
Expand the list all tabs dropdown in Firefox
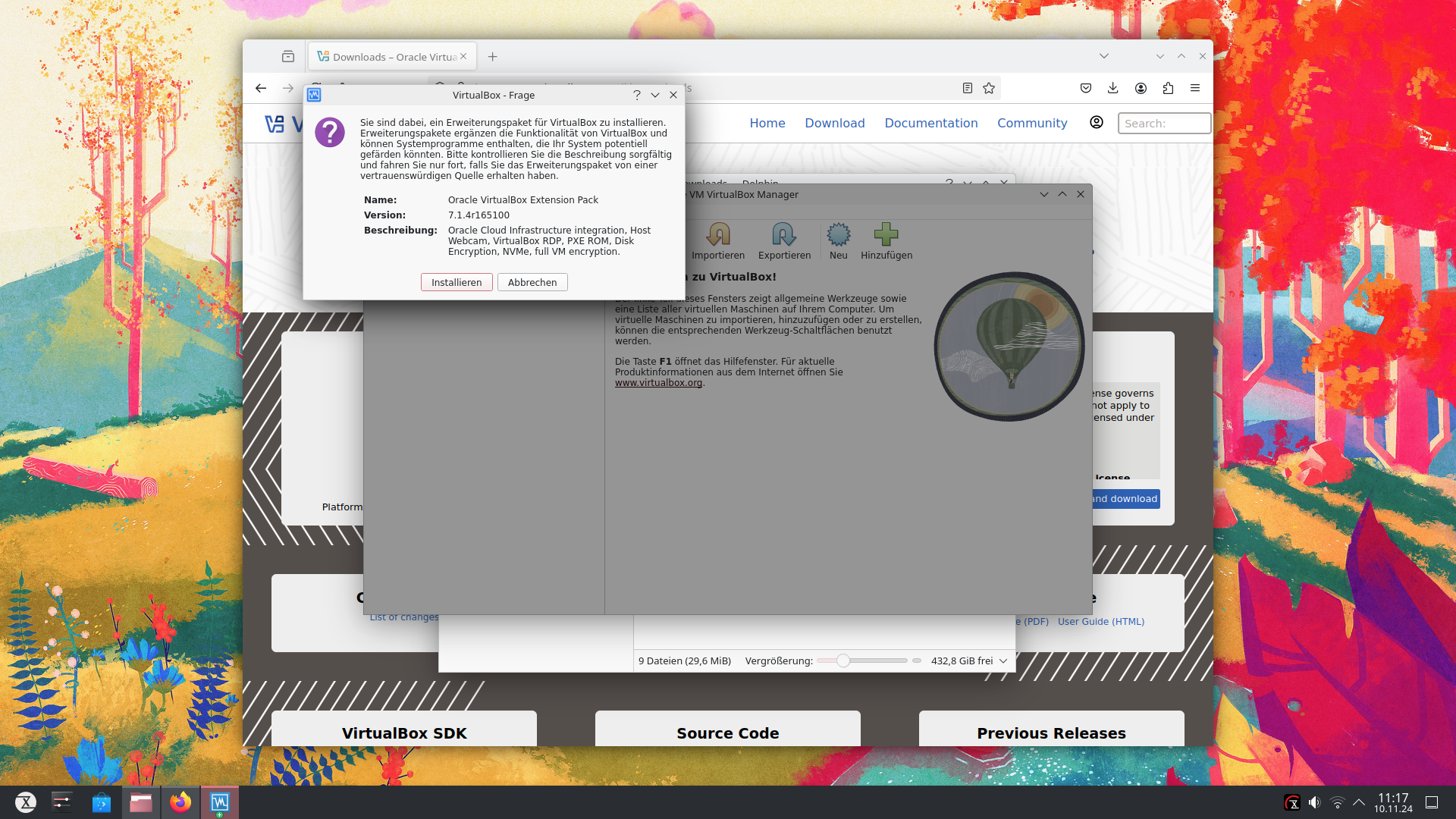tap(1104, 56)
